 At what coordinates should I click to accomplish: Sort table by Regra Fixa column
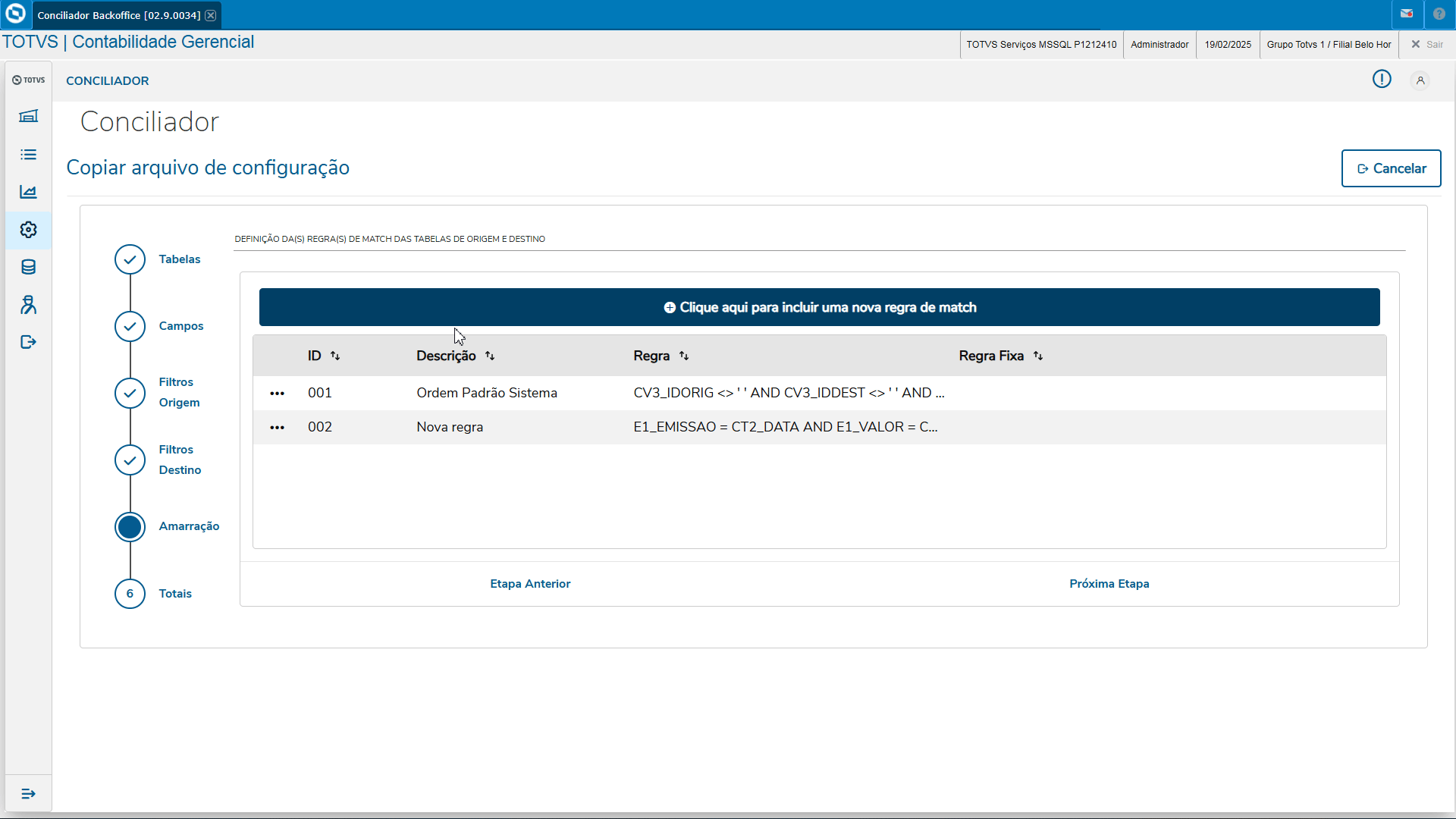point(1038,356)
